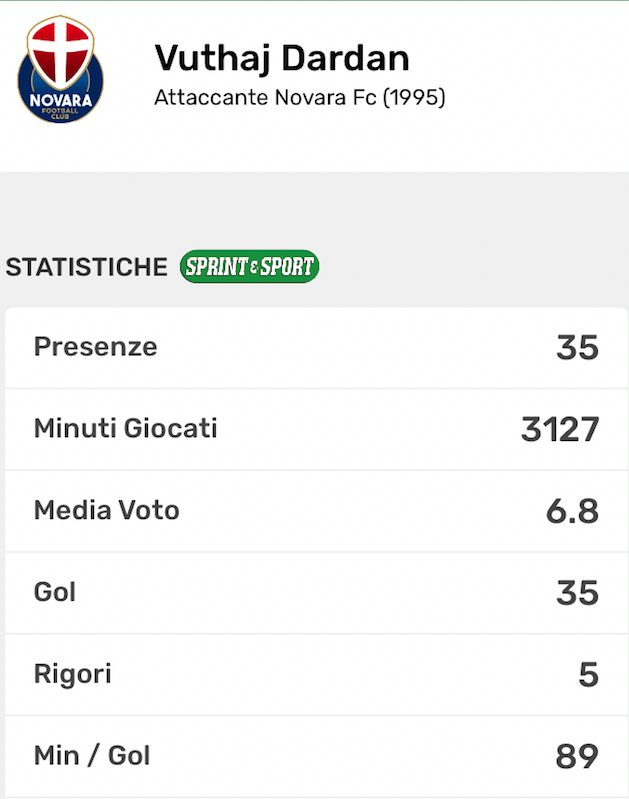Click the 6.8 average rating value
The width and height of the screenshot is (629, 799).
[x=572, y=512]
